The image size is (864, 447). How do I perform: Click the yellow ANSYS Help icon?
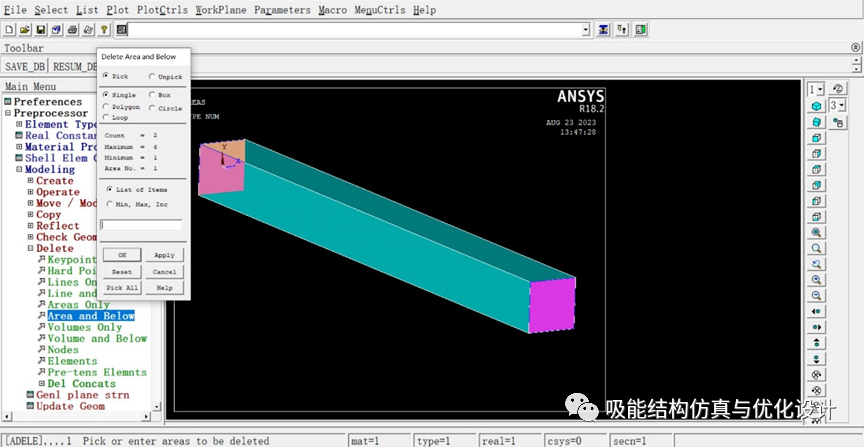tap(104, 30)
